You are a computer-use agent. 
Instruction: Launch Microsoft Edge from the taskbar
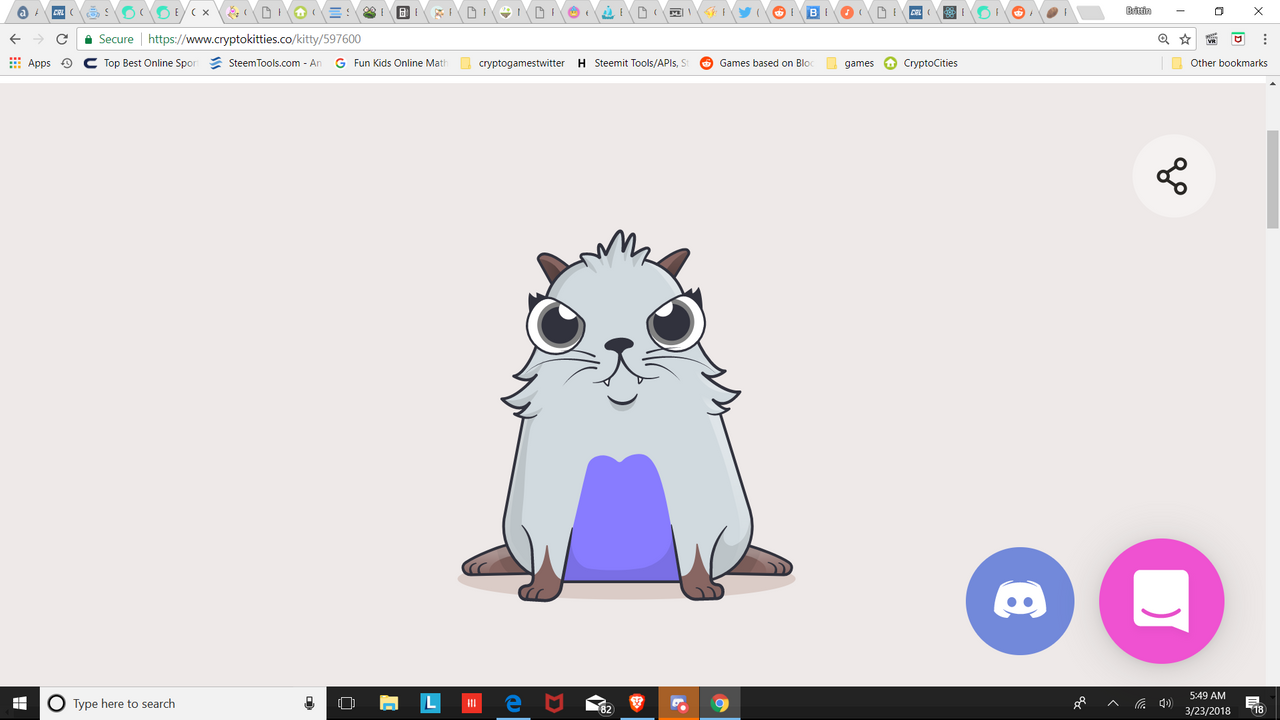pos(513,703)
